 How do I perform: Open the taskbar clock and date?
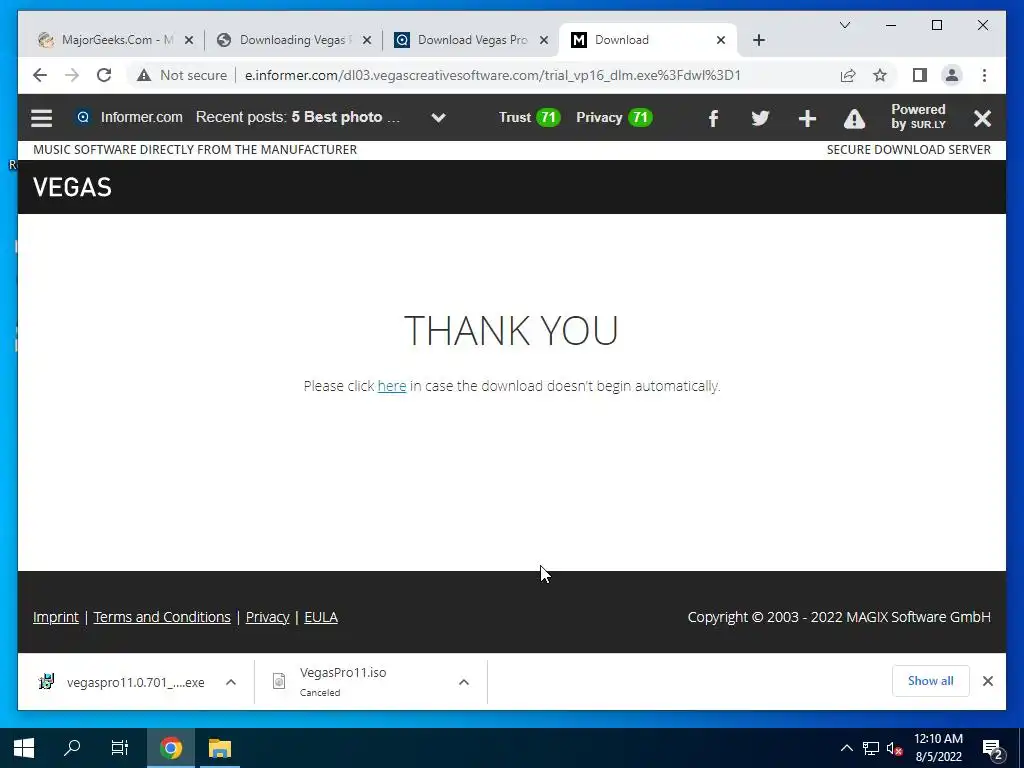pos(938,748)
